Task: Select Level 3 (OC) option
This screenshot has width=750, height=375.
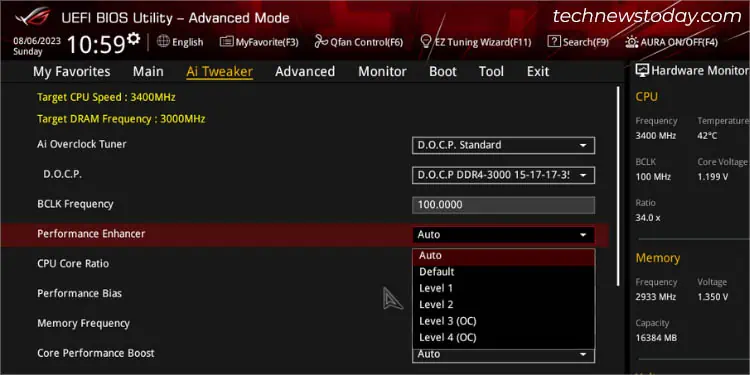Action: click(503, 321)
